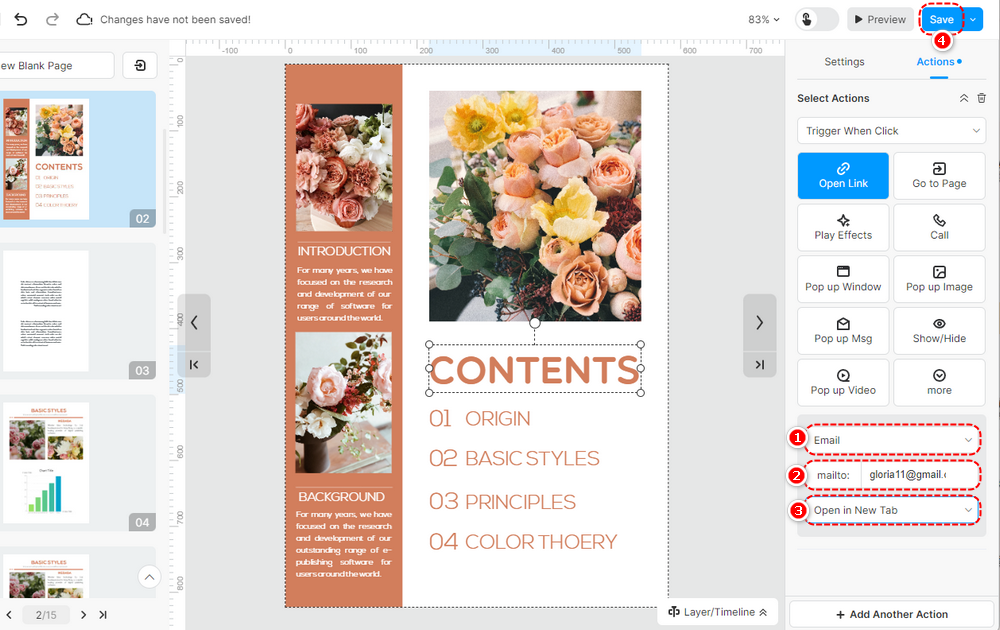Viewport: 1000px width, 630px height.
Task: Expand the more actions option
Action: click(x=939, y=383)
